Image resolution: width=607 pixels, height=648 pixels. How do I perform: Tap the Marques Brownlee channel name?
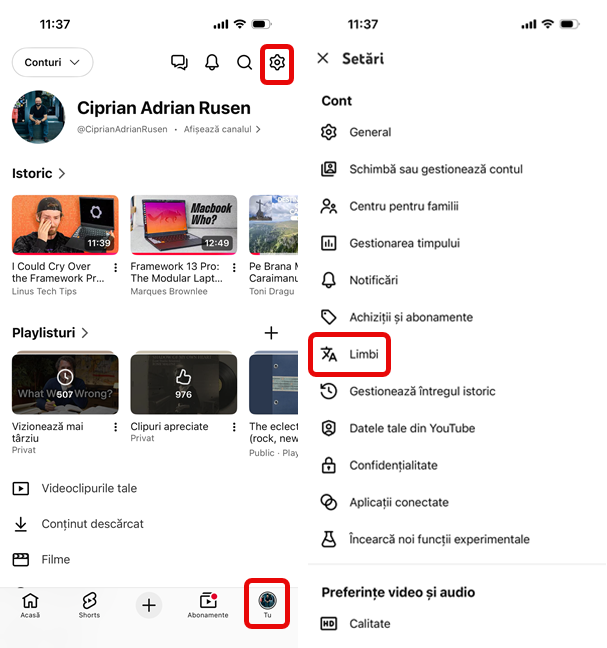coord(169,291)
